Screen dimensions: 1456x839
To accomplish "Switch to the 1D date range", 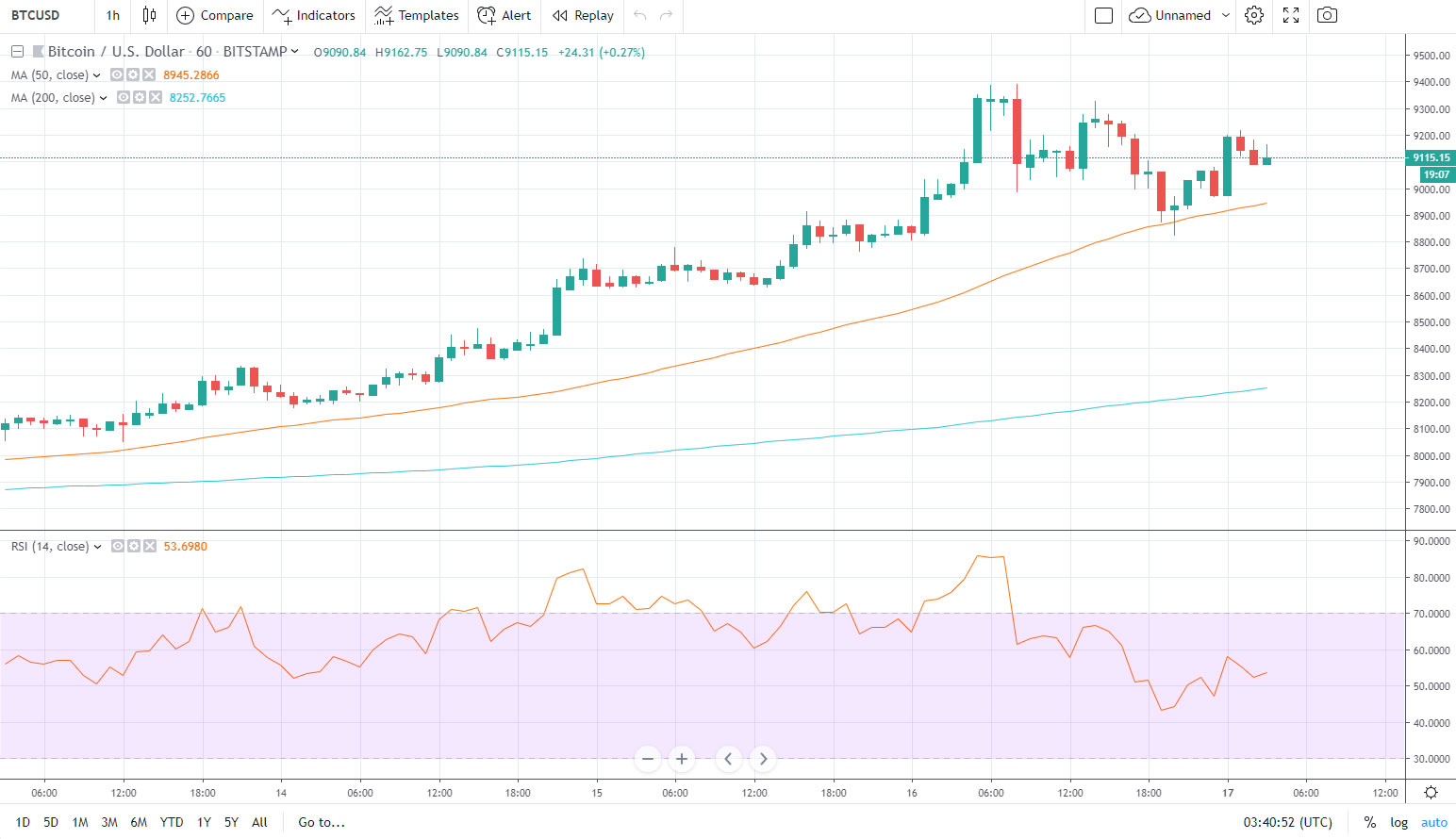I will (x=23, y=822).
